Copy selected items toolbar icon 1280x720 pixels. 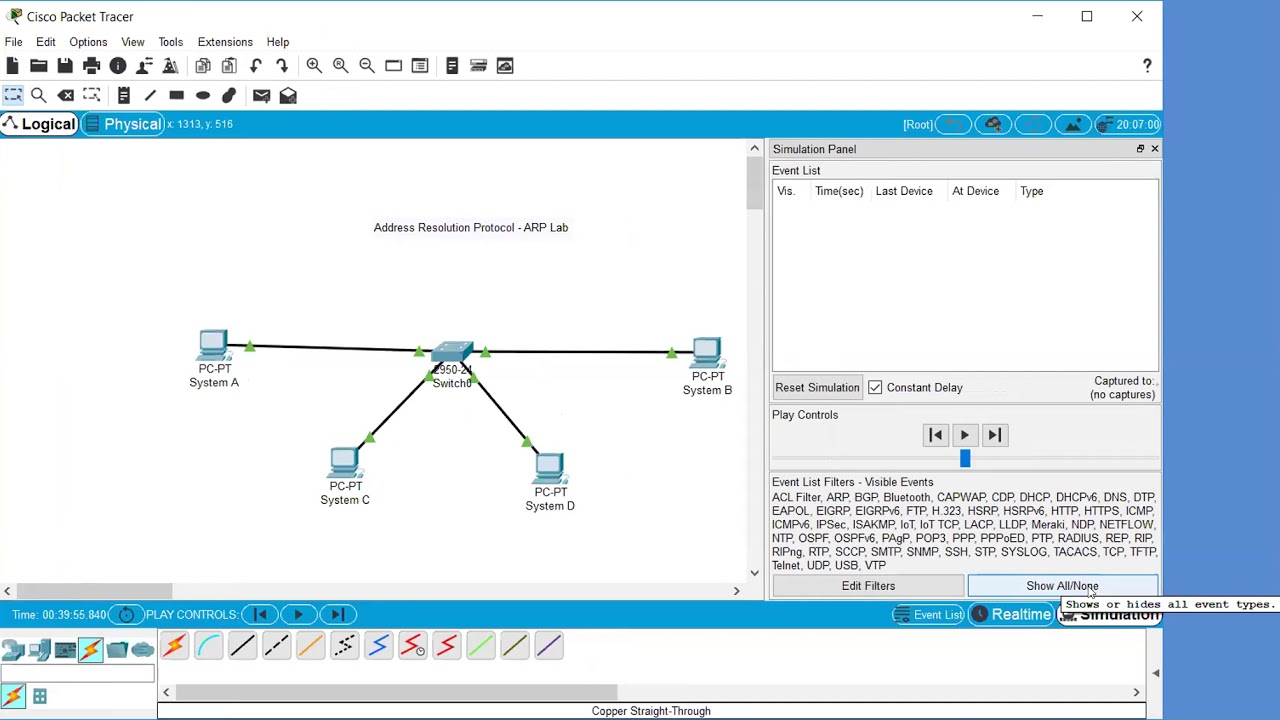point(203,66)
